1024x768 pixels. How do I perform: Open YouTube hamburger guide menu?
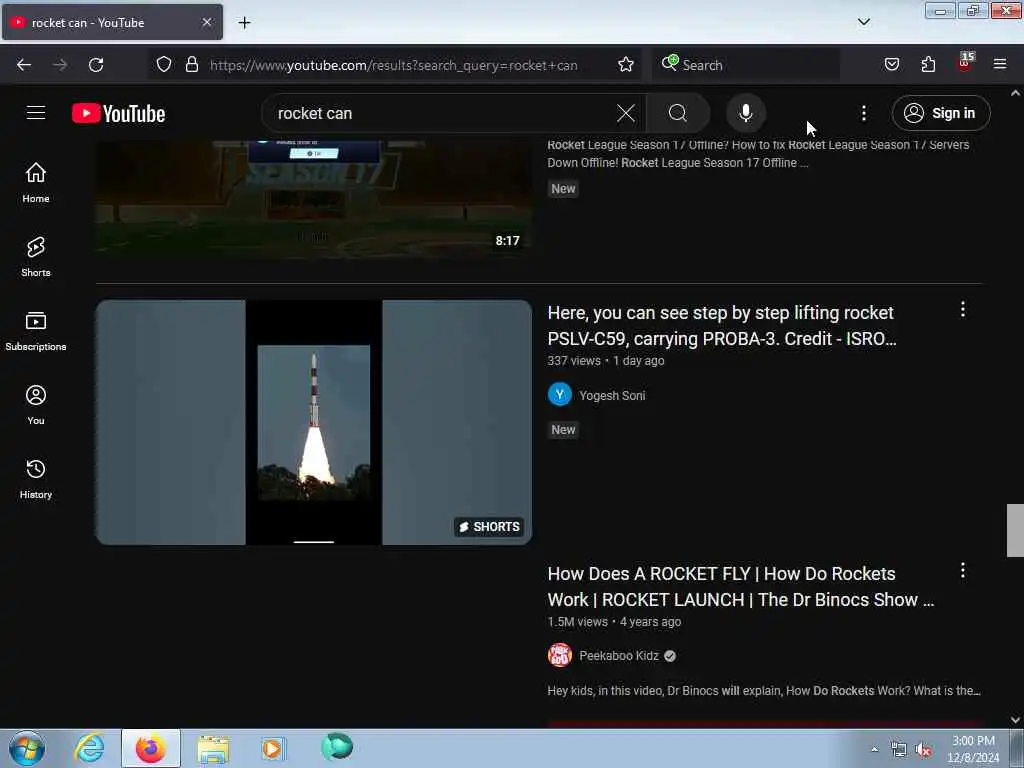tap(36, 113)
